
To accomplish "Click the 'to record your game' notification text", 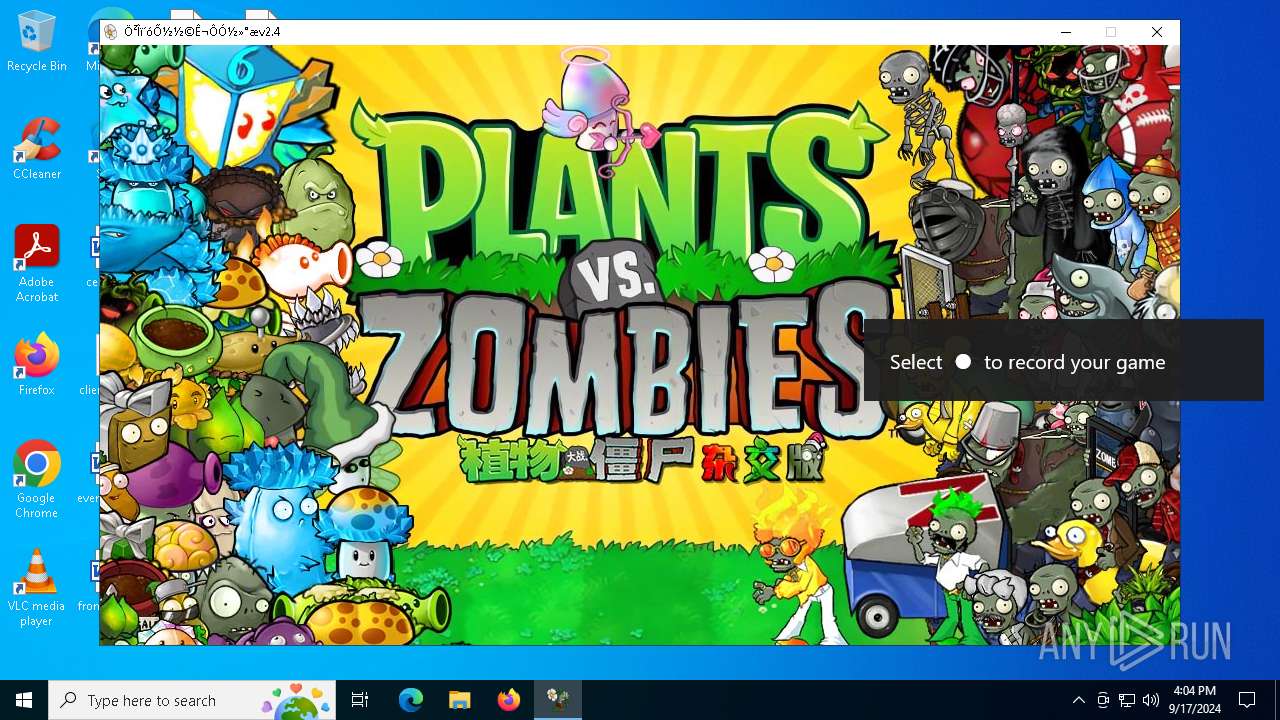I will coord(1074,362).
